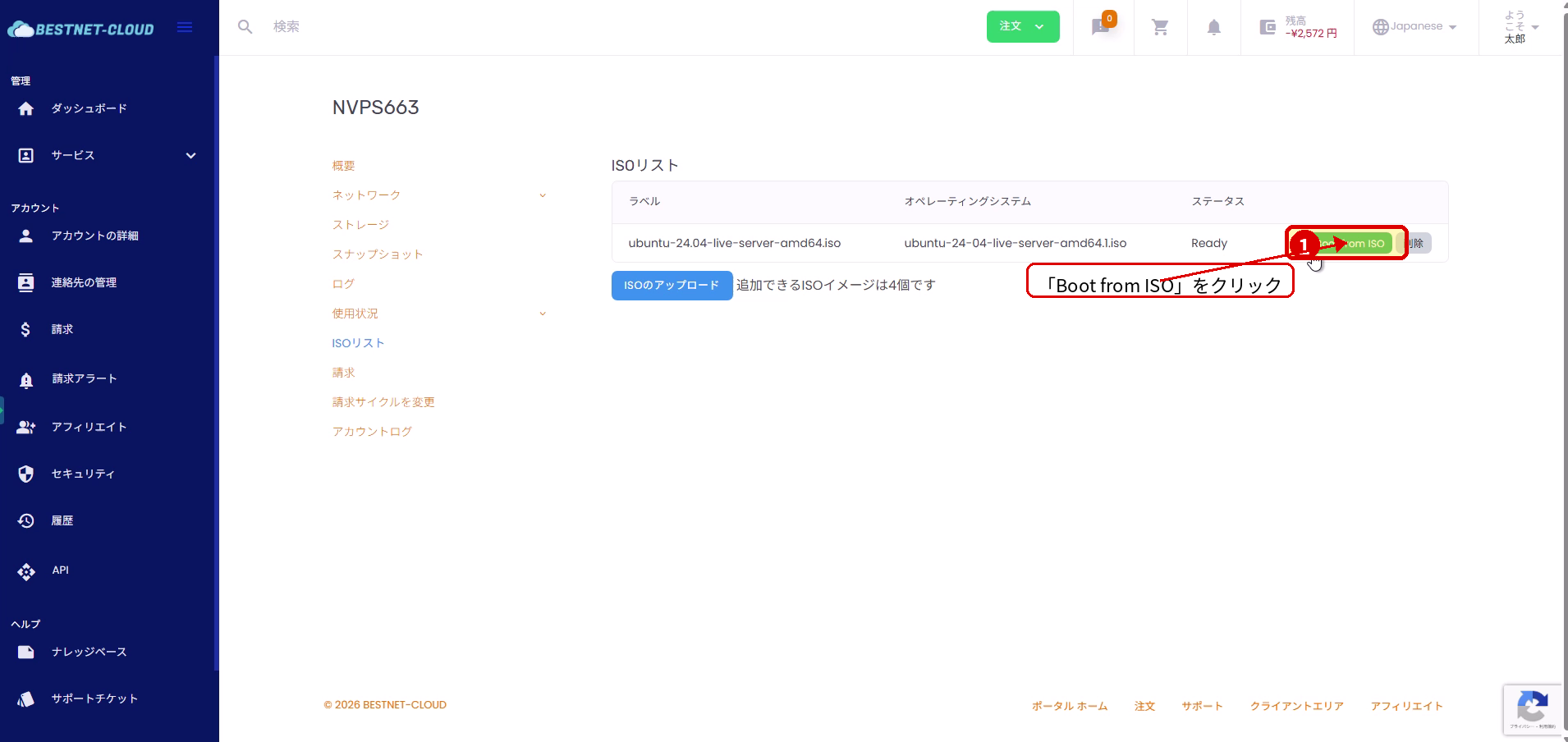Click the History clock icon
1568x742 pixels.
point(26,520)
